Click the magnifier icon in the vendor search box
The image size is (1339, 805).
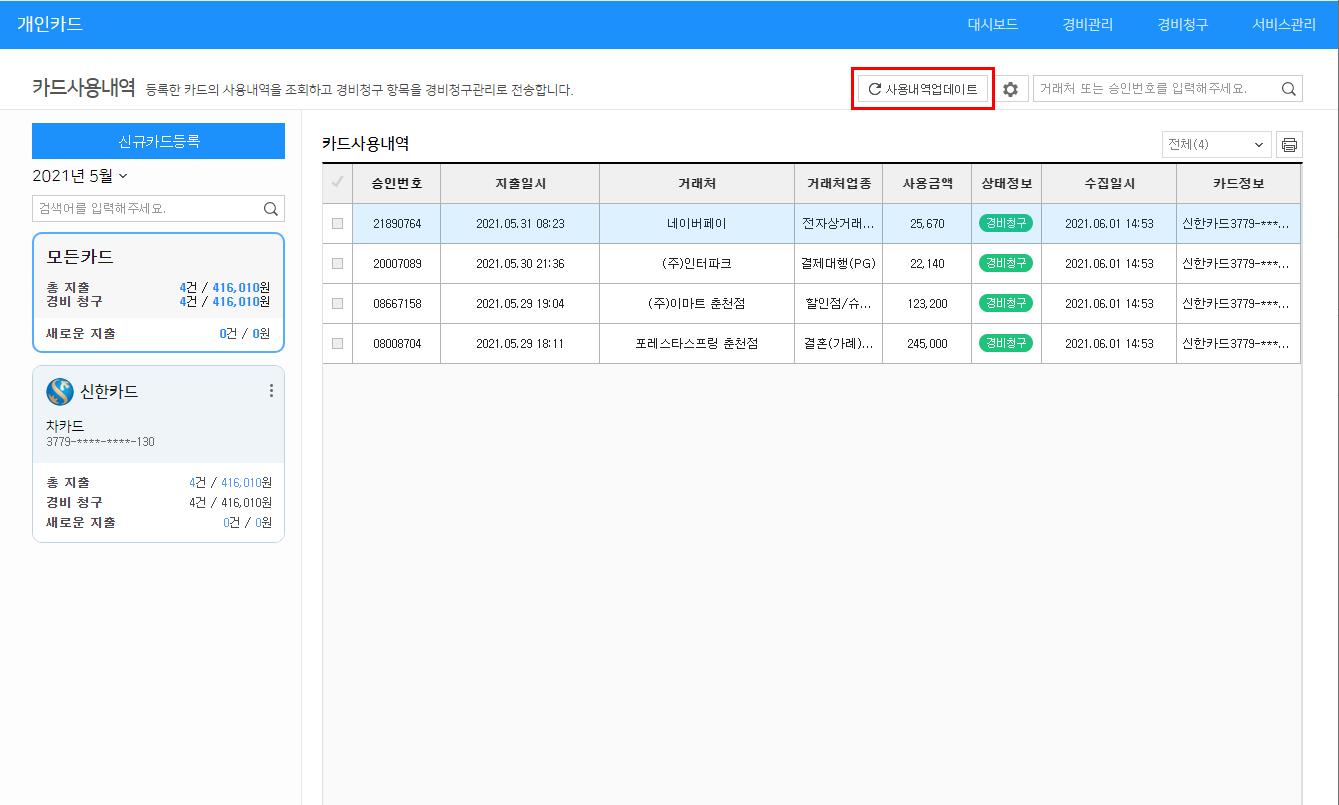tap(1290, 89)
